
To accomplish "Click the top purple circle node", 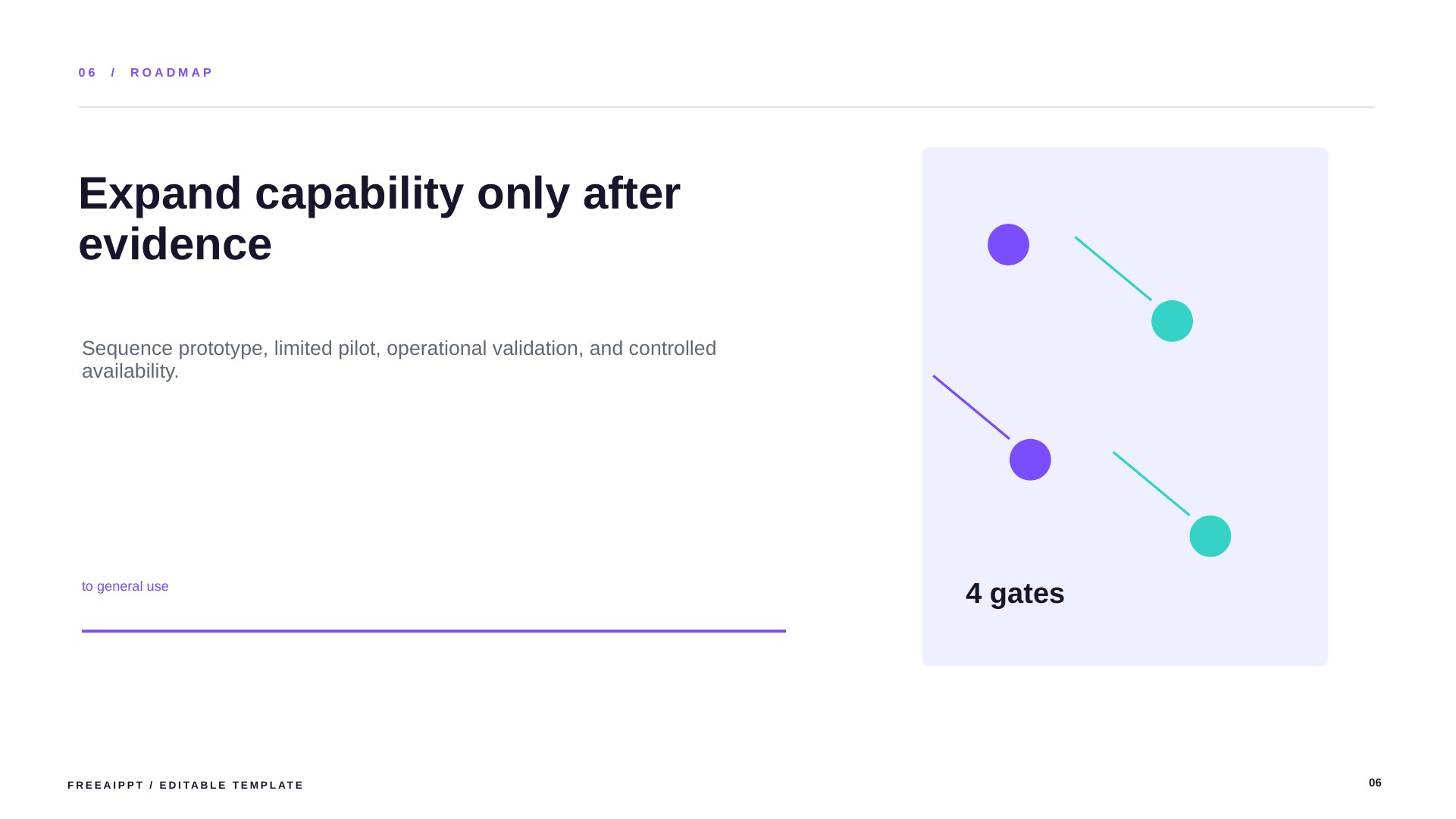I will (x=1008, y=244).
